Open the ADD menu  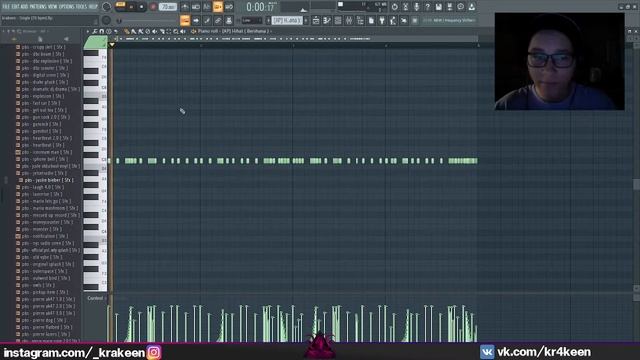point(24,7)
